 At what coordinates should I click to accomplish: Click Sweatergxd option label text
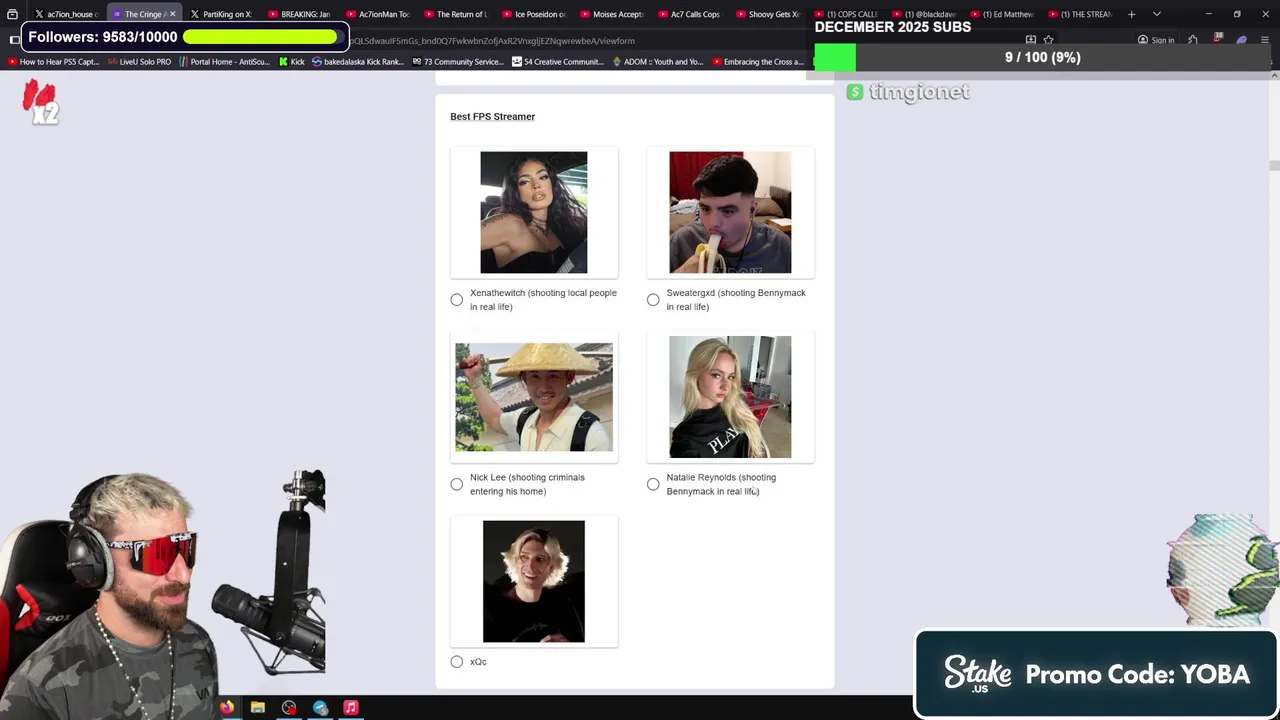[x=736, y=300]
